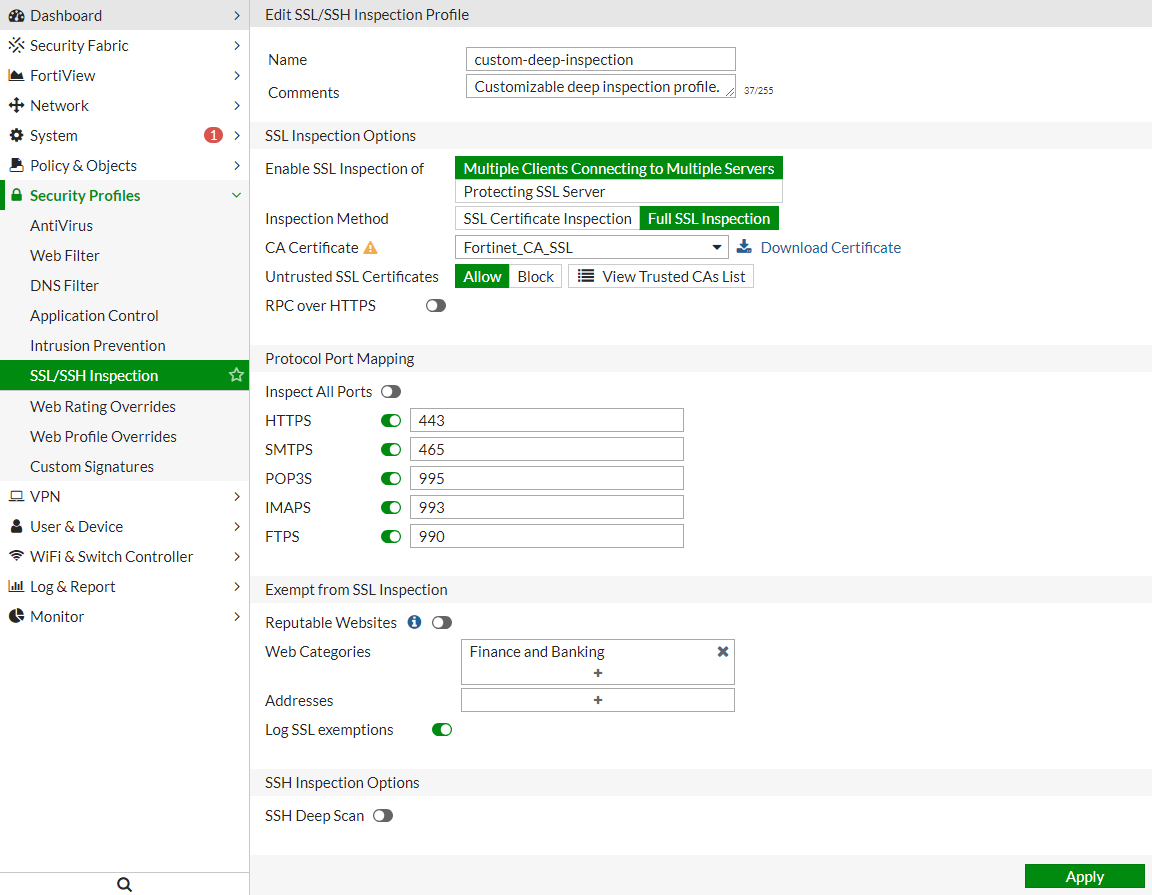Click the plus icon to add Addresses
Screen dimensions: 1152x895
click(x=598, y=700)
